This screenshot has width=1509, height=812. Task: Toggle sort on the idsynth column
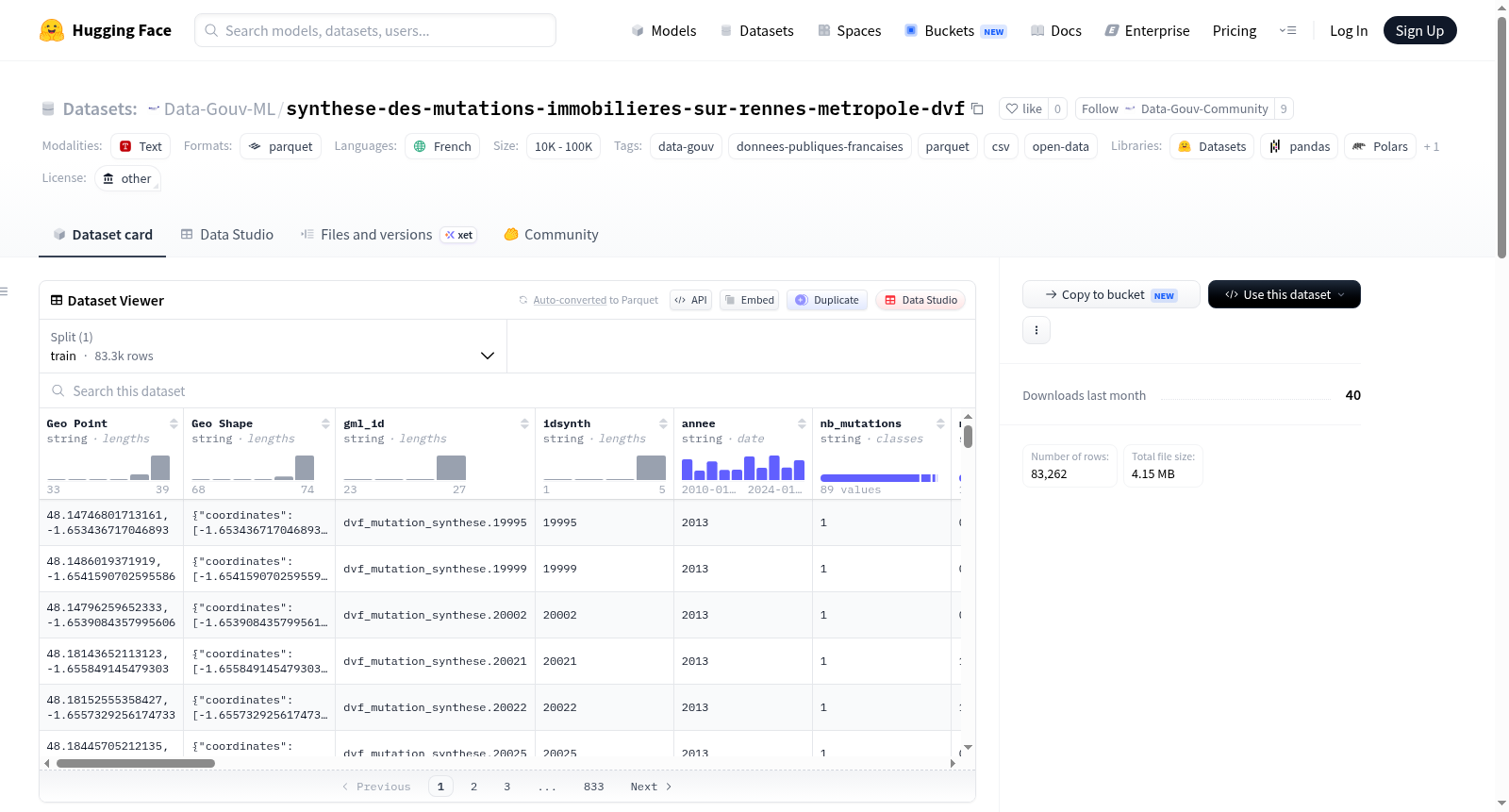[x=663, y=423]
